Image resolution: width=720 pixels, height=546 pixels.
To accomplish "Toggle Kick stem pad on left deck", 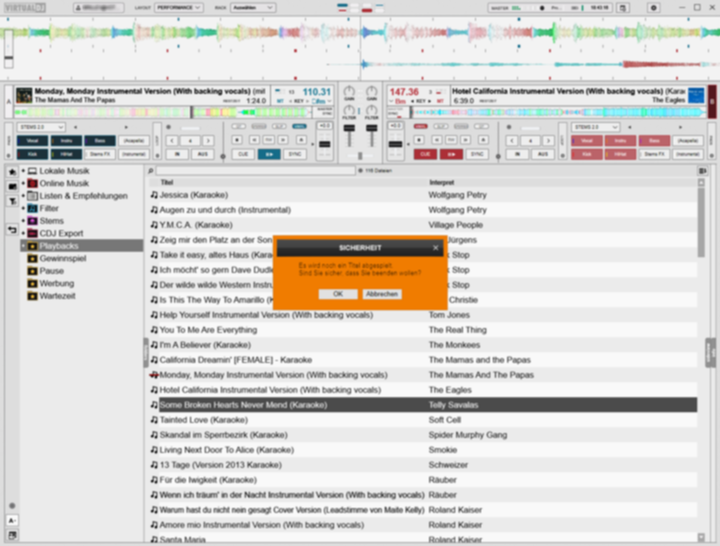I will click(32, 154).
